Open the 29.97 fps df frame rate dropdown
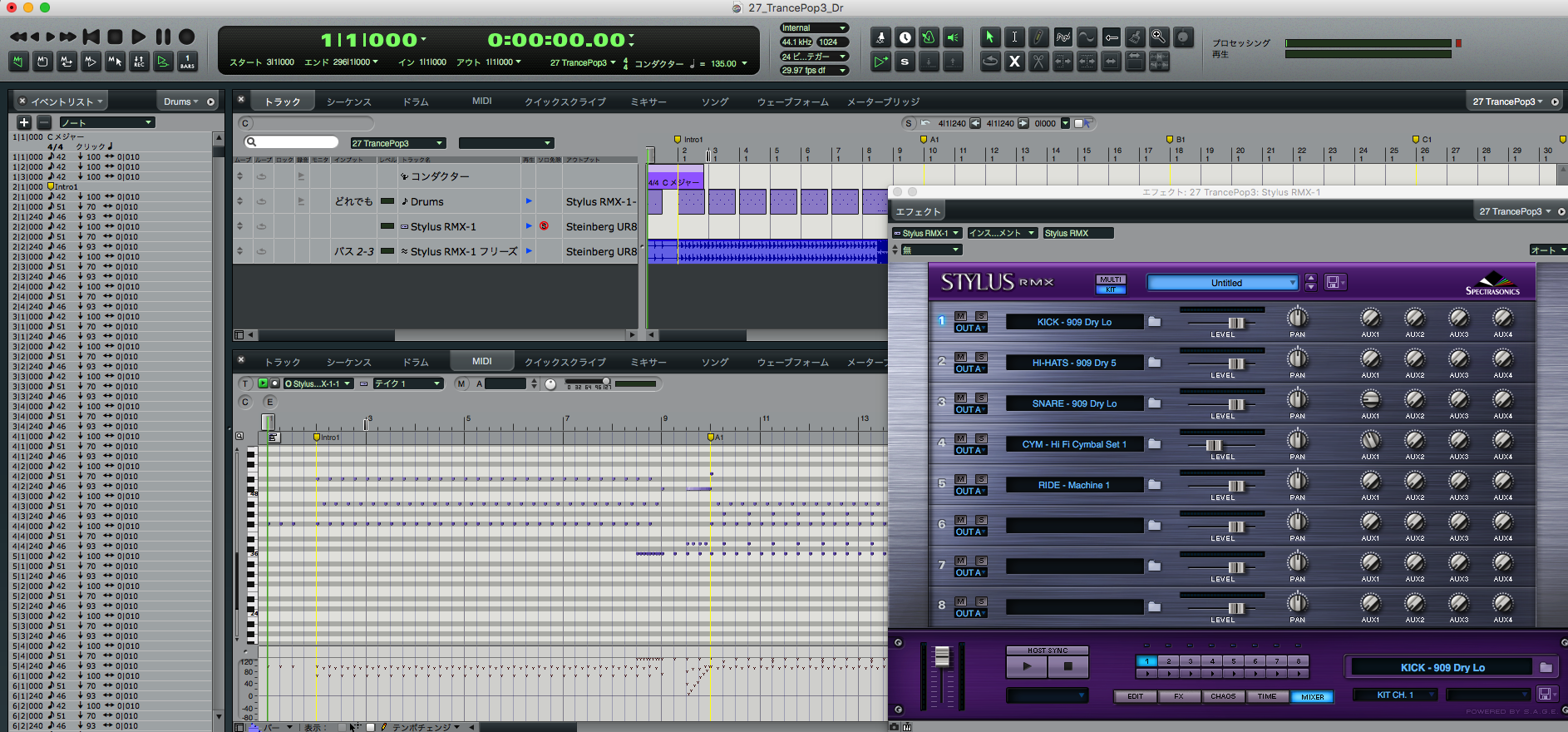This screenshot has height=732, width=1568. click(814, 71)
